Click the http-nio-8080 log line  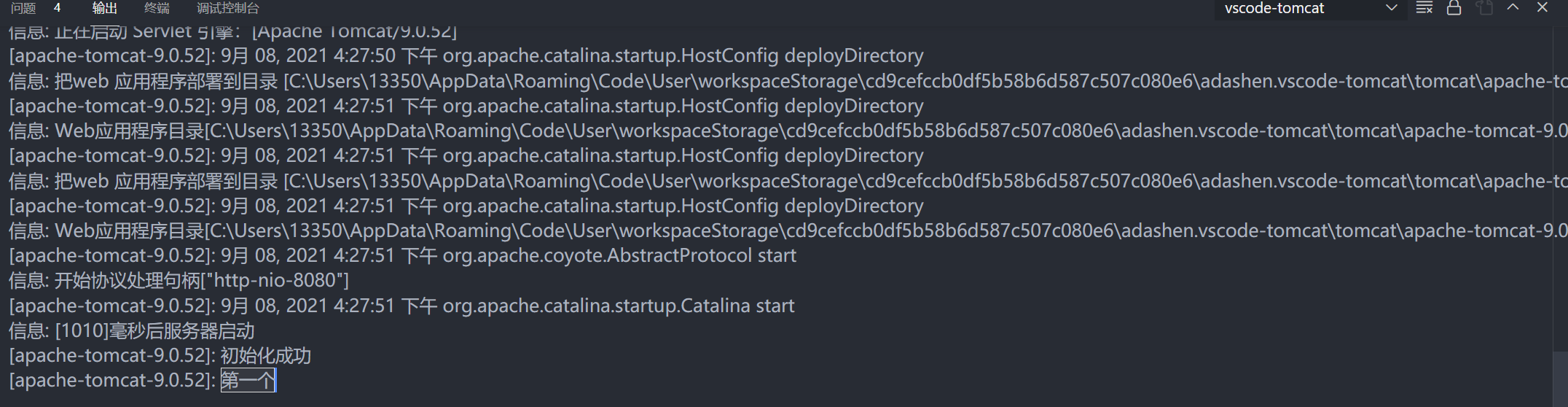(x=179, y=281)
